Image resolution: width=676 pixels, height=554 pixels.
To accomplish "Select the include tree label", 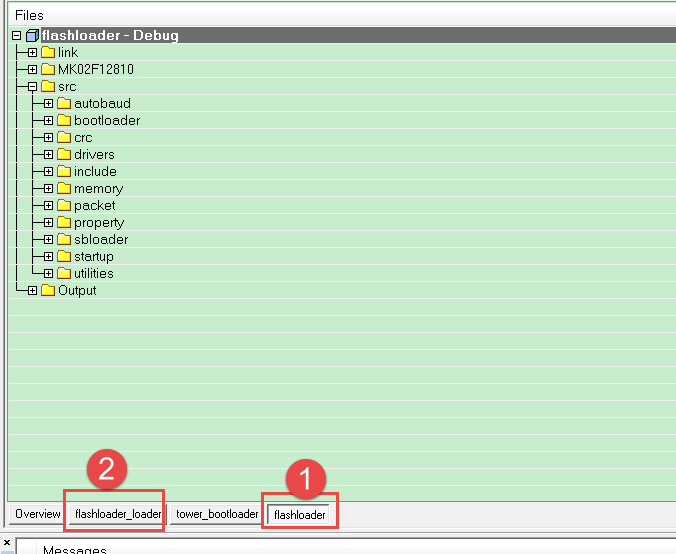I will (95, 172).
